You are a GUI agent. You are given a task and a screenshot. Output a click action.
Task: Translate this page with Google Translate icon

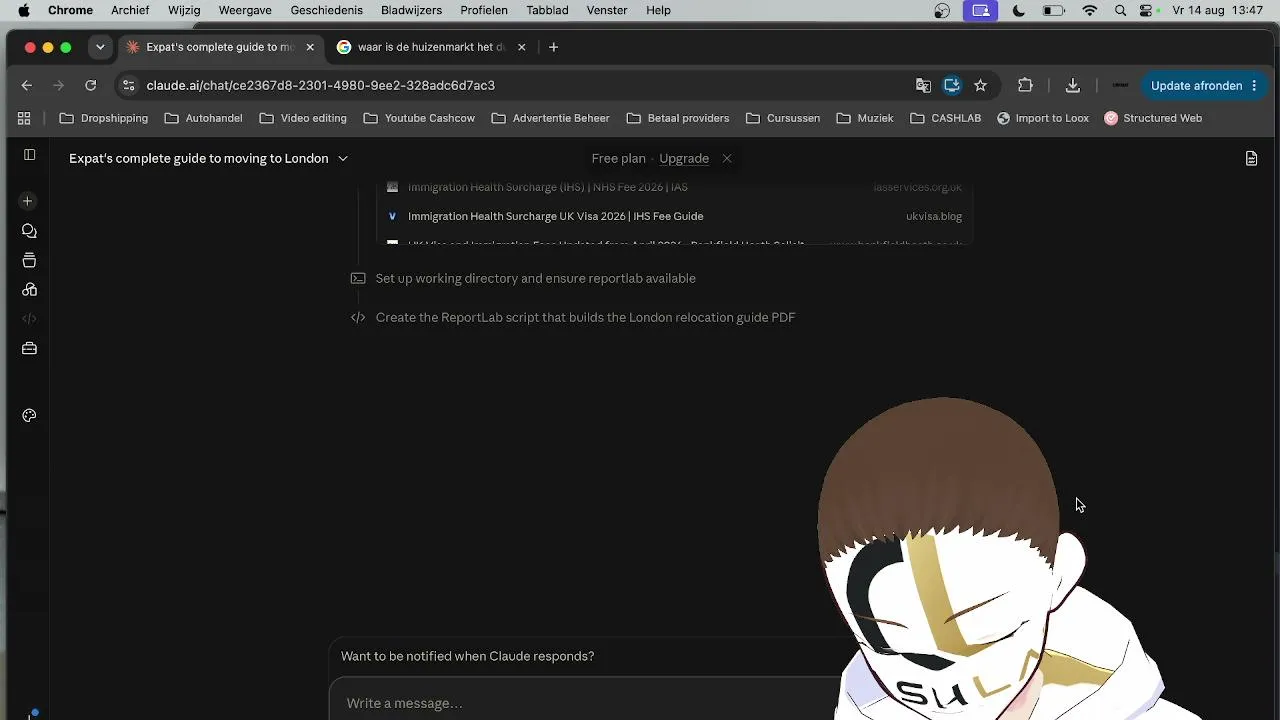[x=923, y=85]
